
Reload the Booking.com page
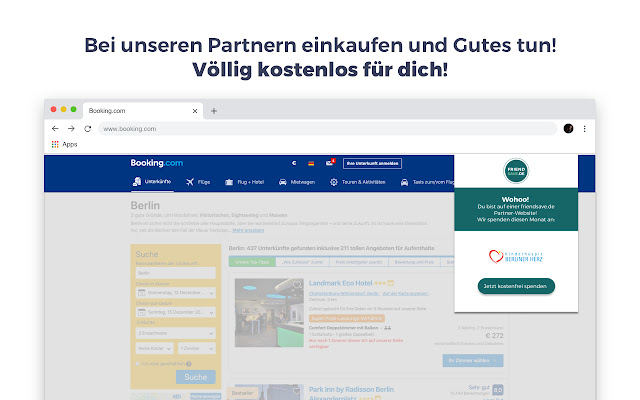[x=88, y=129]
